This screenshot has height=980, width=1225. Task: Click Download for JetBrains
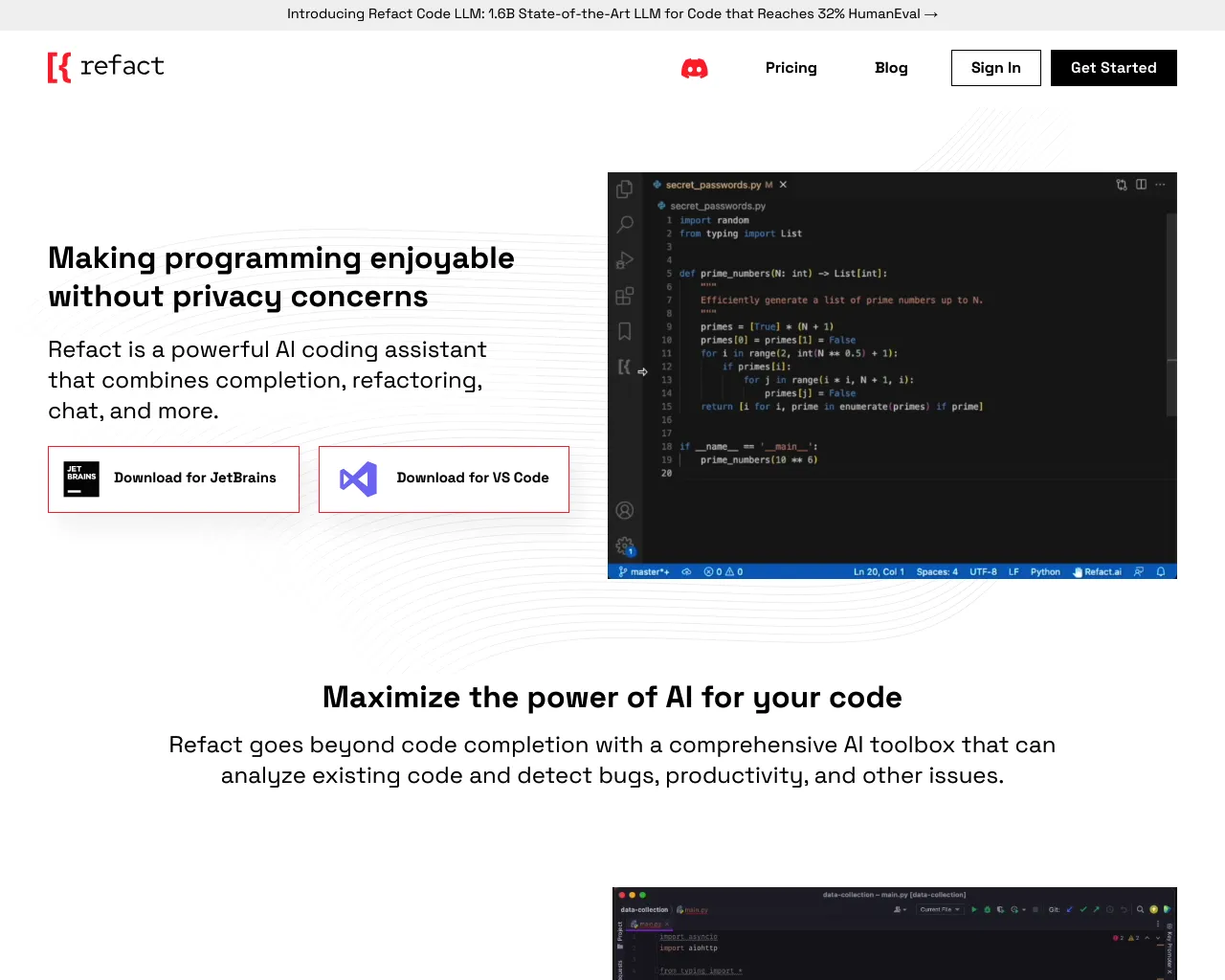[x=173, y=479]
